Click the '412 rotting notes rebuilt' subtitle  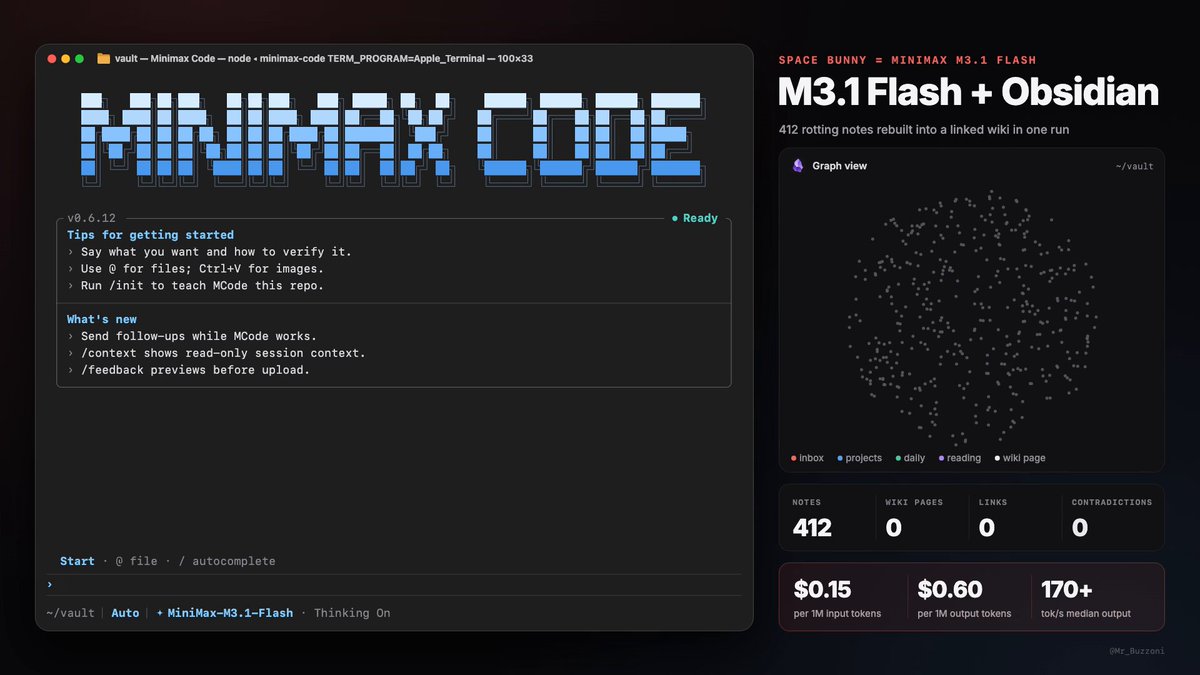pos(922,130)
